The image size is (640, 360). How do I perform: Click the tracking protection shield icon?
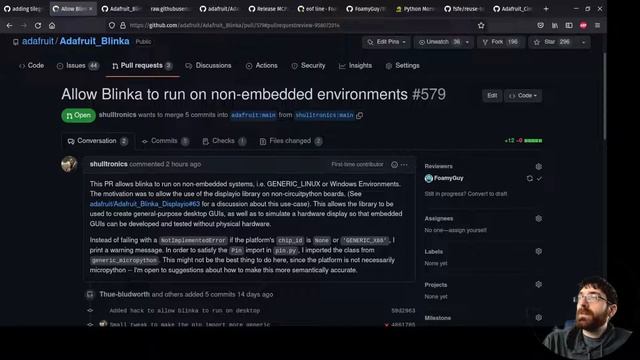[111, 25]
